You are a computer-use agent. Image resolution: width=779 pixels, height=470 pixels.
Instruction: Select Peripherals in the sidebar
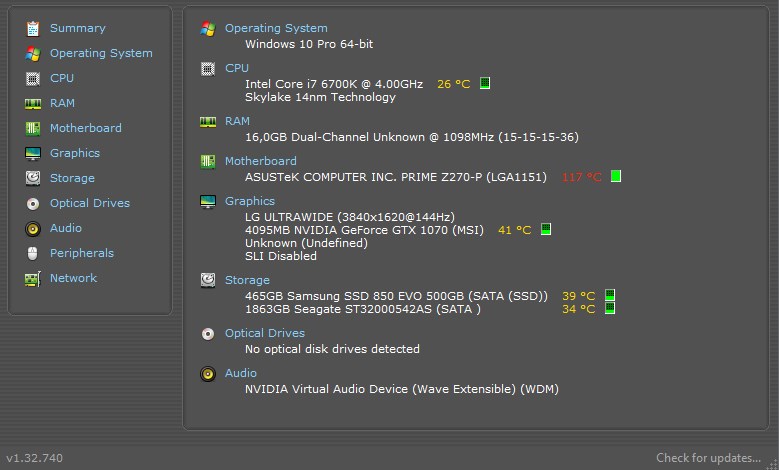coord(82,253)
